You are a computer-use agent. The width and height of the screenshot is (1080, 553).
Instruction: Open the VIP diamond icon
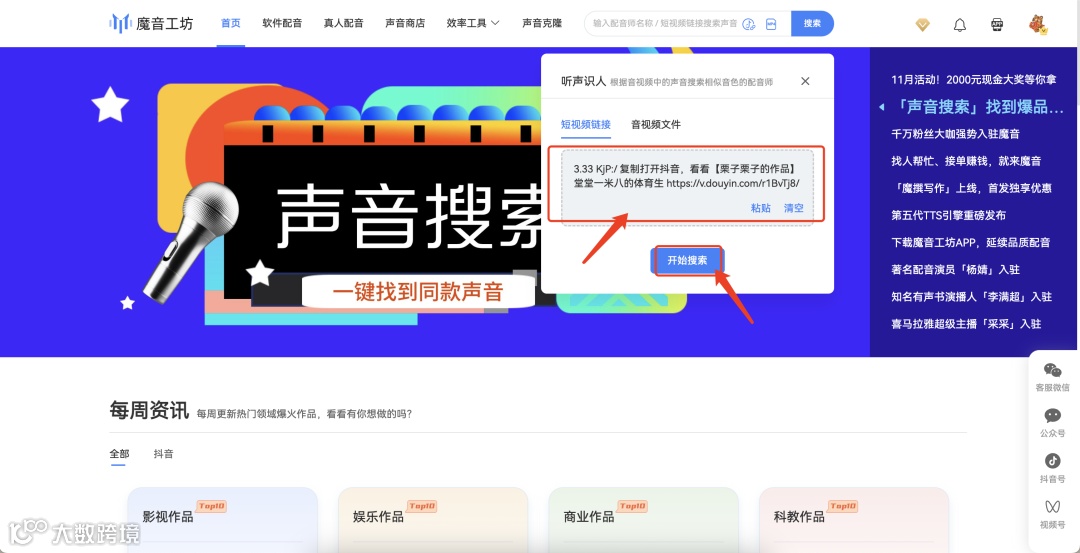(922, 25)
